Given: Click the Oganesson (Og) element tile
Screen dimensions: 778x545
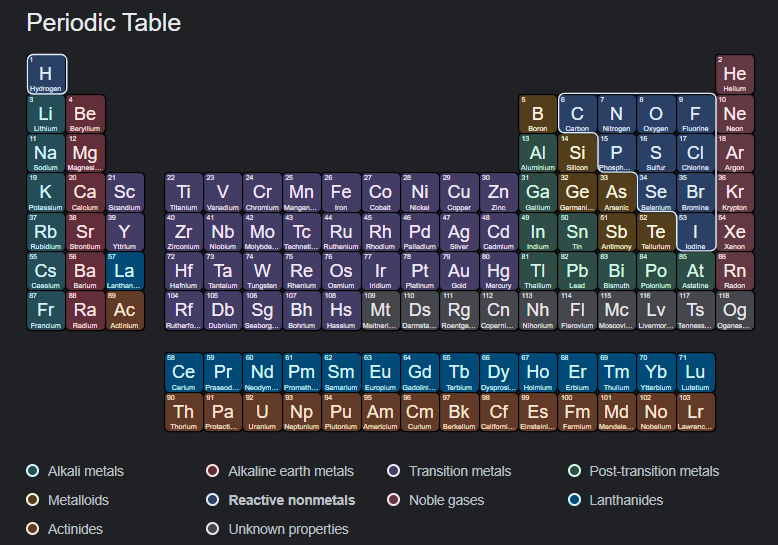Looking at the screenshot, I should point(735,311).
